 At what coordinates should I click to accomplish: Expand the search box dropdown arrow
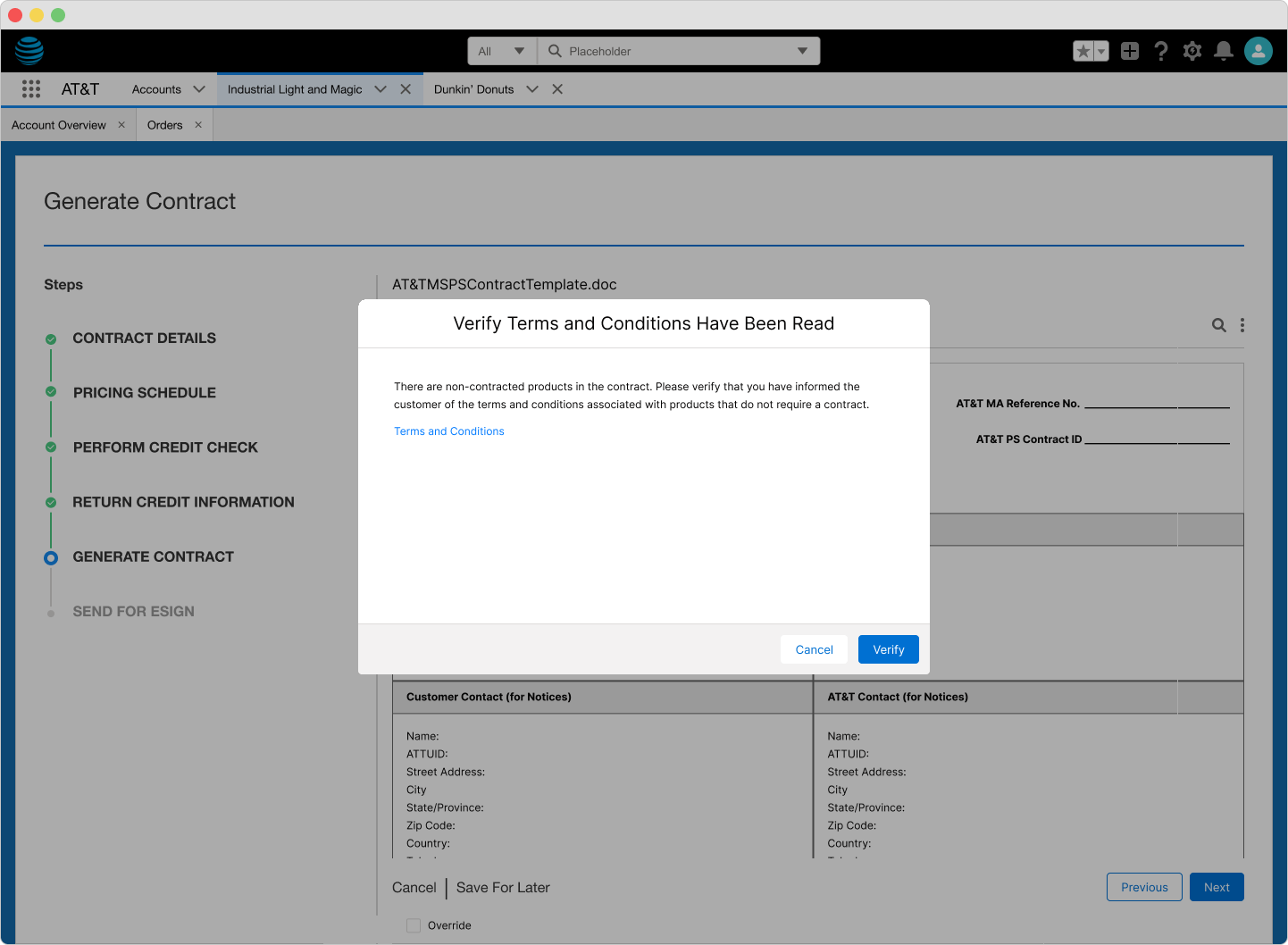tap(802, 51)
